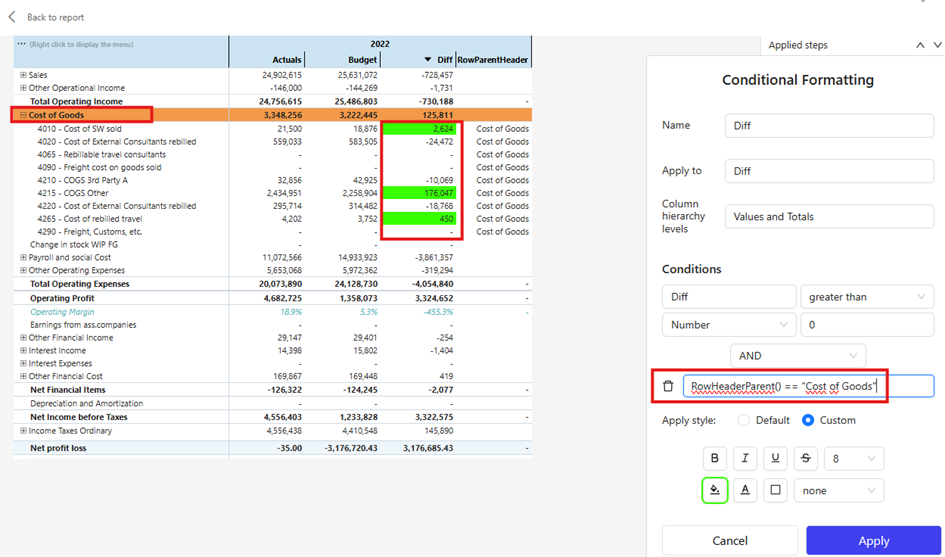Click the Budget column header
Screen dimensions: 945x557
[x=363, y=60]
